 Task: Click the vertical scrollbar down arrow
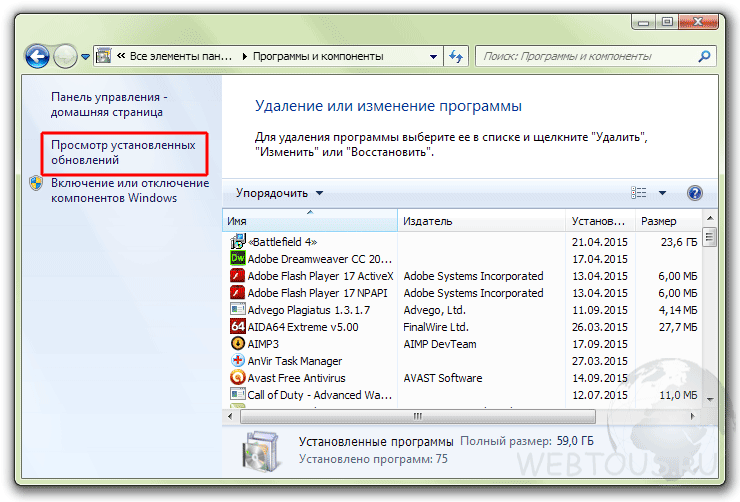tap(710, 400)
